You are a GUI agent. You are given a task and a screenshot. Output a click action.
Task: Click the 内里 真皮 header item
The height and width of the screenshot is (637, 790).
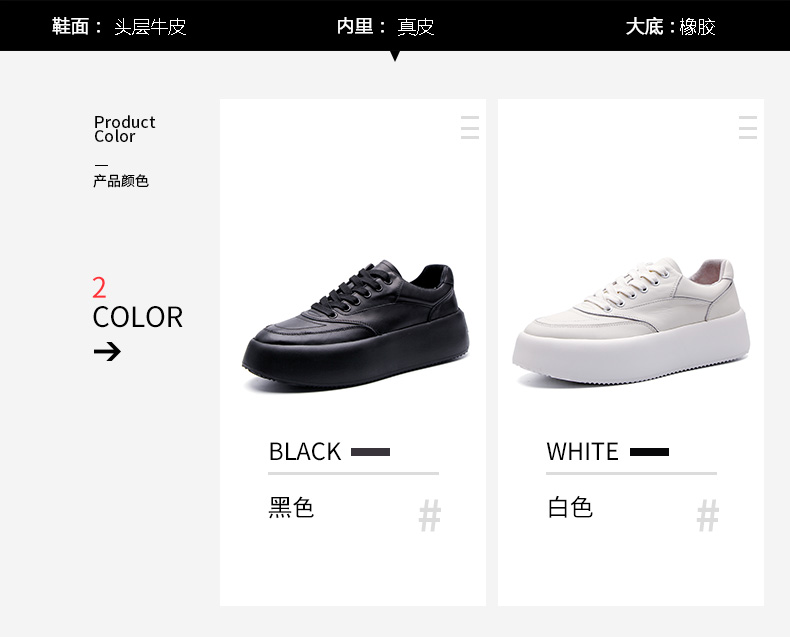point(385,26)
